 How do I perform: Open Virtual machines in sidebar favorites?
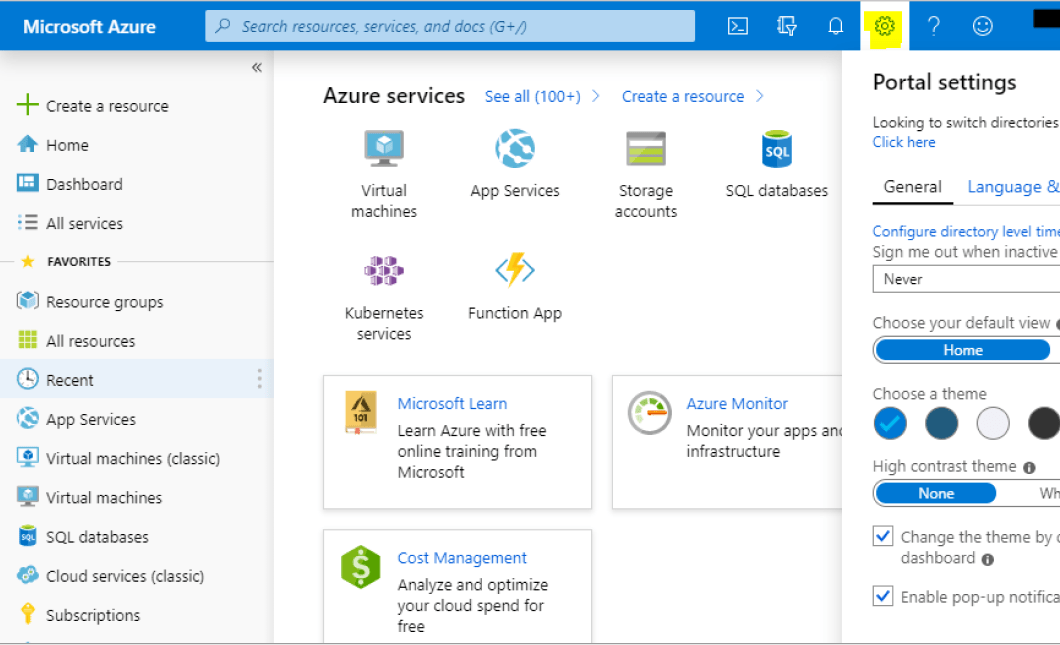coord(103,498)
